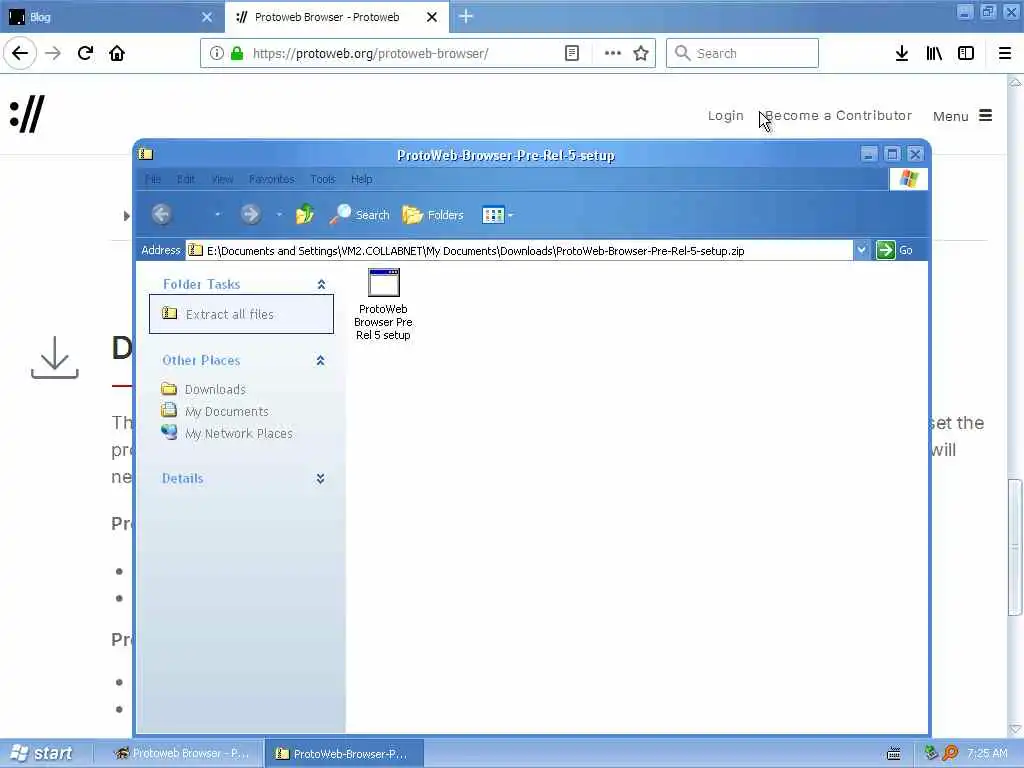Image resolution: width=1024 pixels, height=768 pixels.
Task: Go up one folder level in Explorer
Action: (304, 214)
